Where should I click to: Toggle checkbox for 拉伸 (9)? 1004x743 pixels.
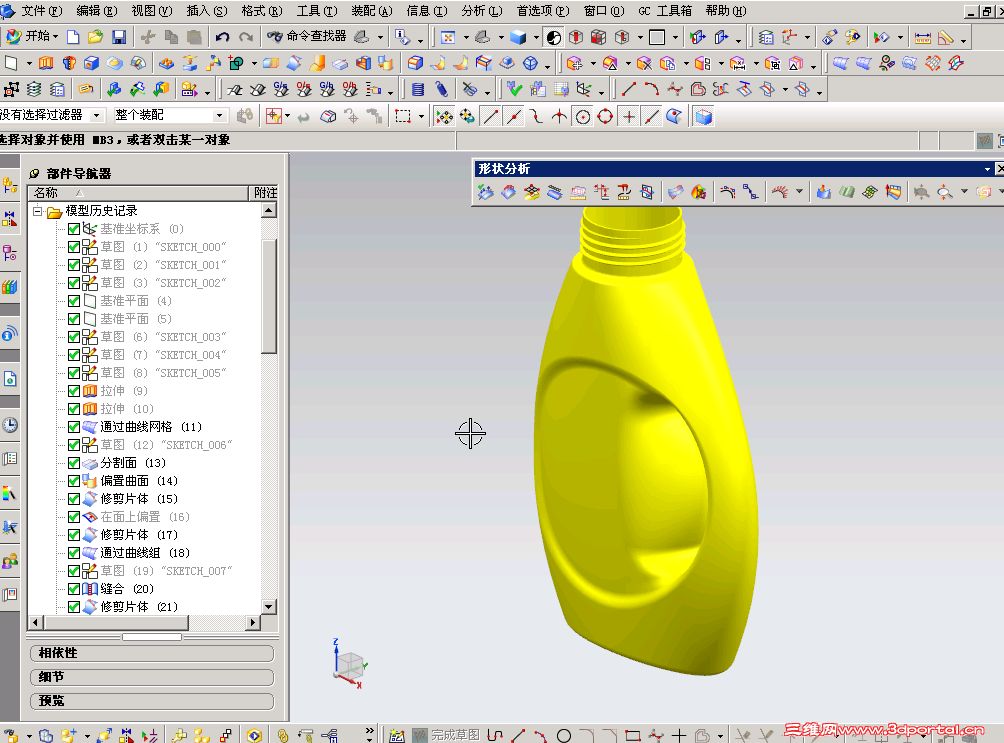pos(74,391)
